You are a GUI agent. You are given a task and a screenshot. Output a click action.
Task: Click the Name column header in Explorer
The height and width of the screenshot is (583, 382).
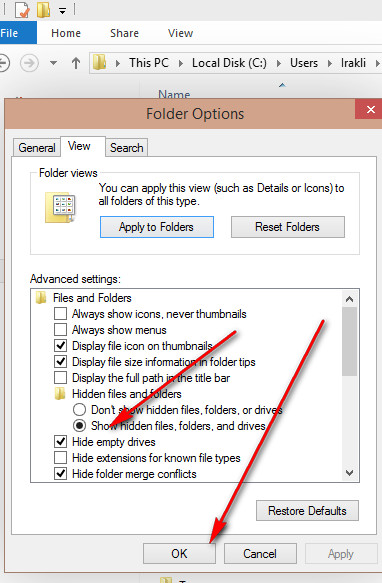[x=174, y=94]
